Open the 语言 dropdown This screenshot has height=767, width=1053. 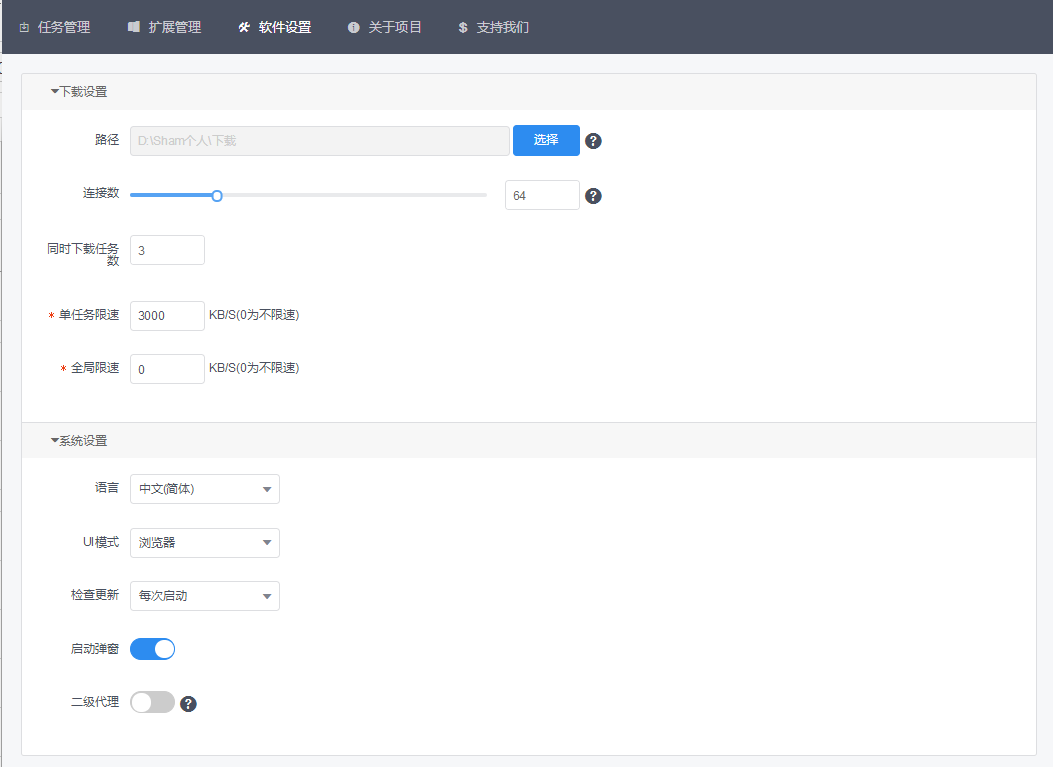pyautogui.click(x=205, y=489)
